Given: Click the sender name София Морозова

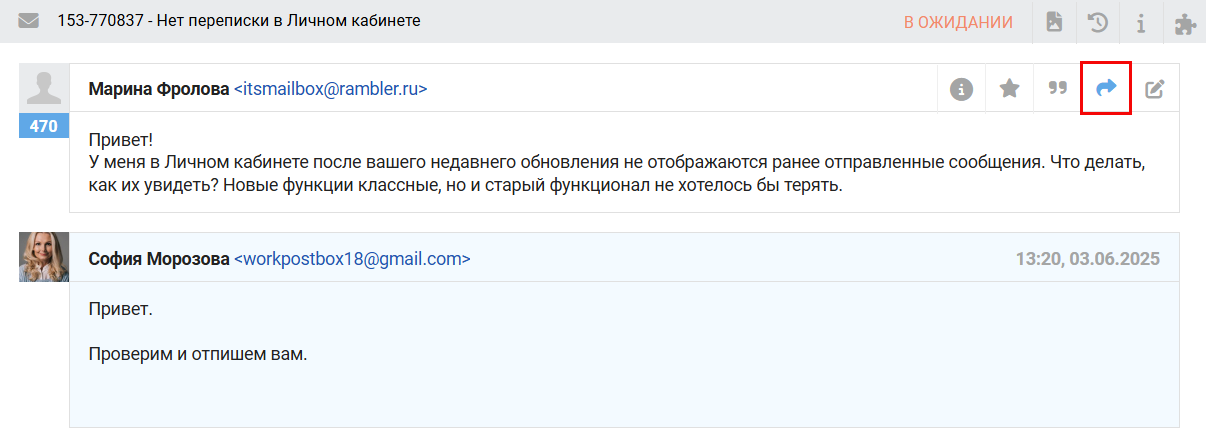Looking at the screenshot, I should [x=158, y=259].
